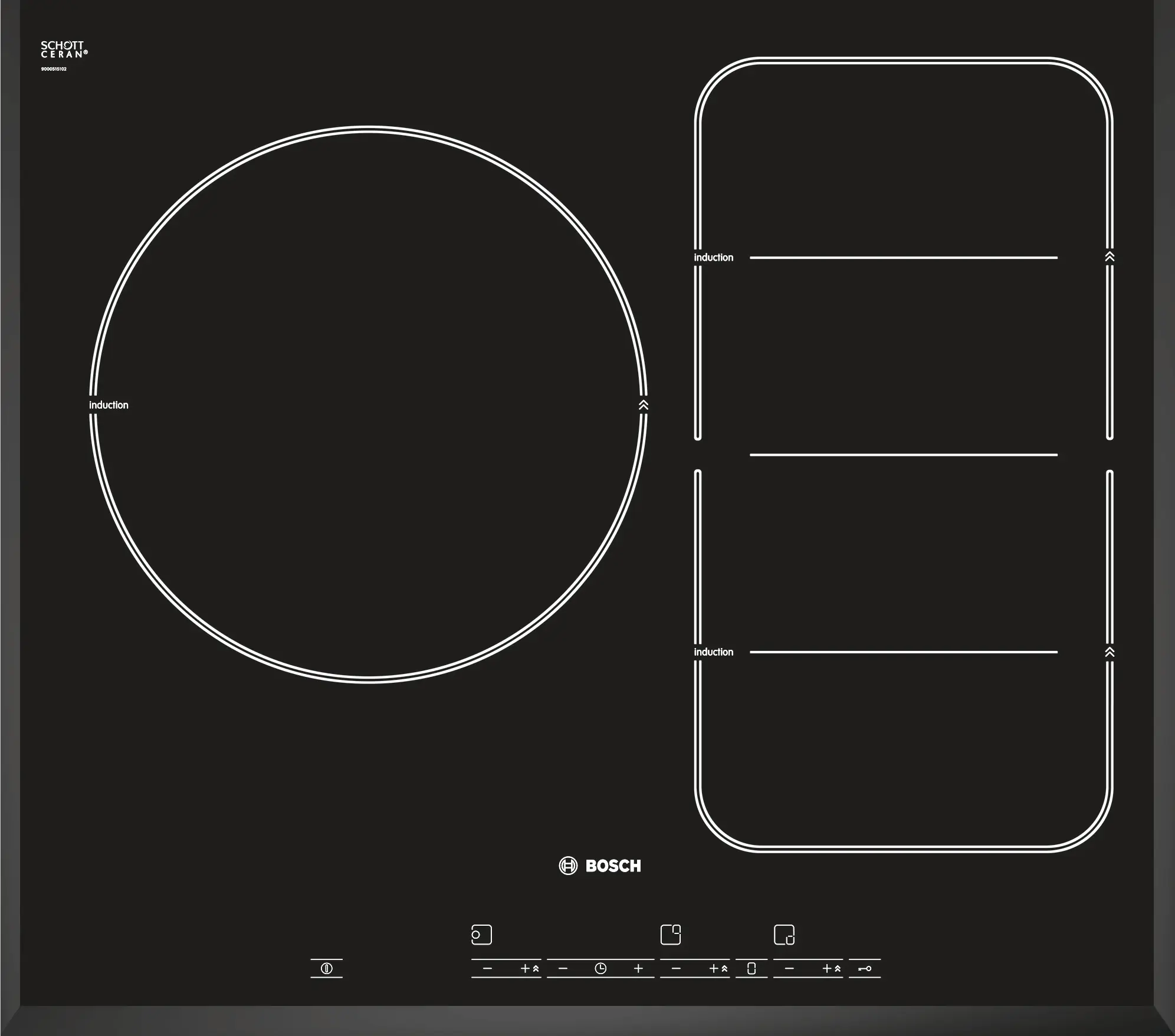Tap boost chevron on upper flex zone
Image resolution: width=1175 pixels, height=1036 pixels.
(1110, 257)
